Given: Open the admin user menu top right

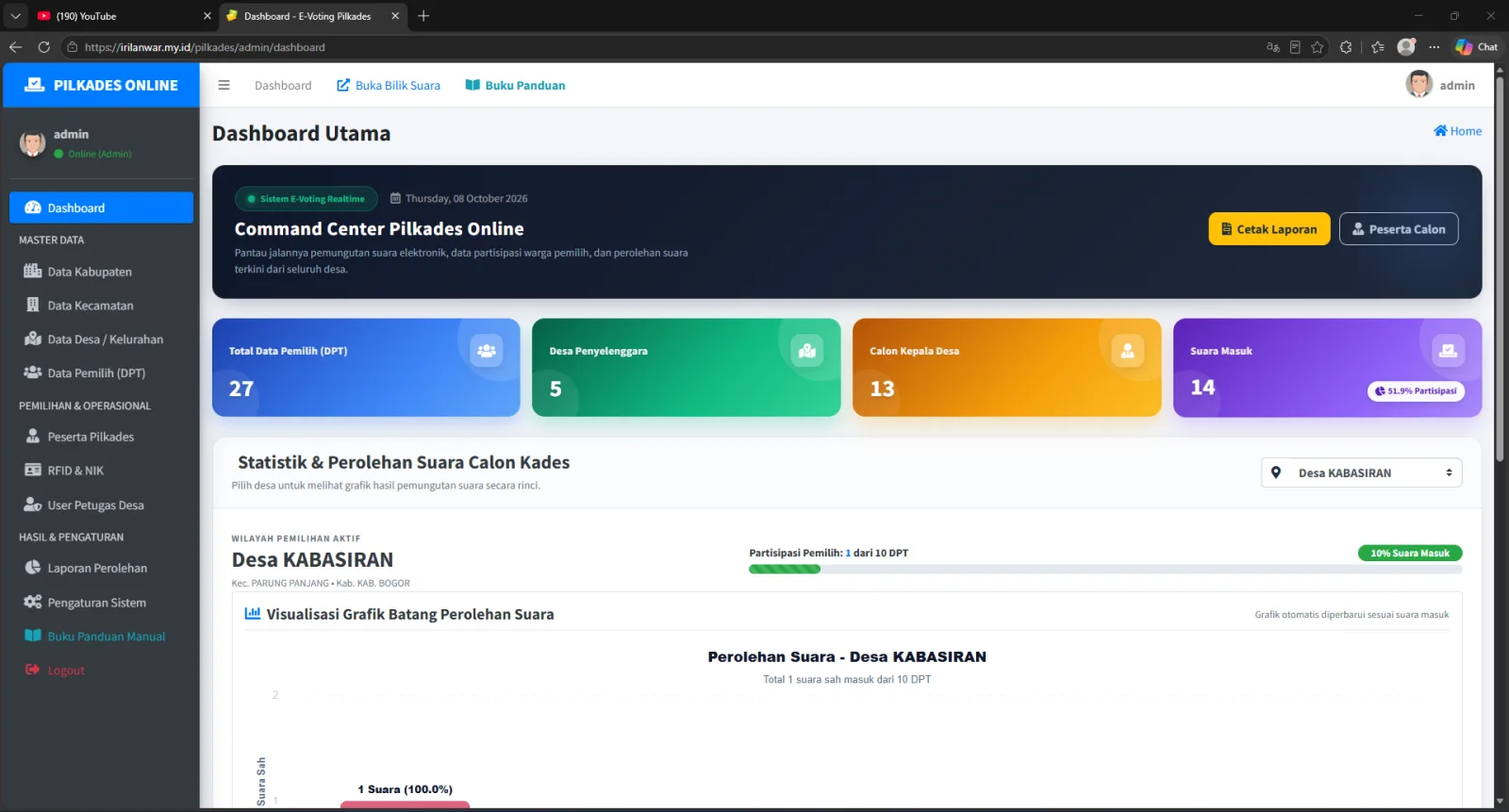Looking at the screenshot, I should [1440, 85].
